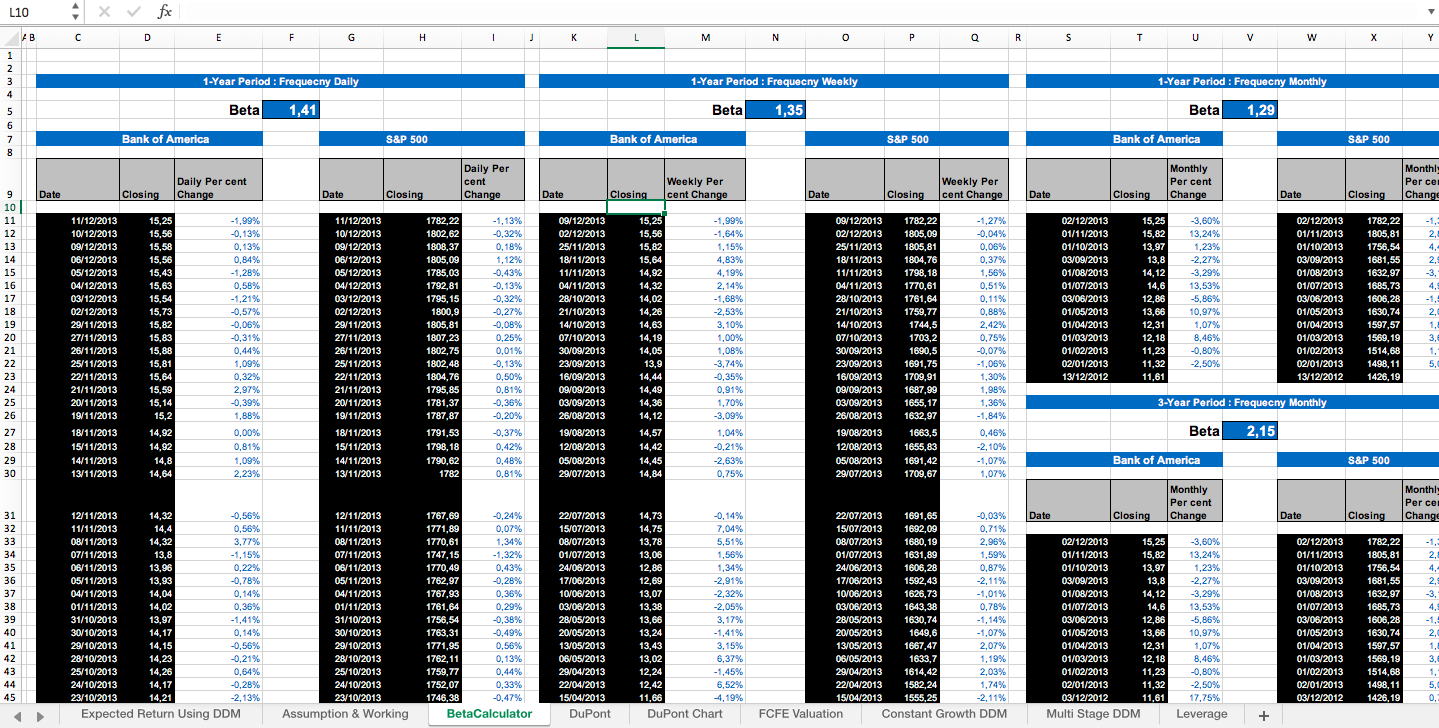Select row 5 header
The image size is (1439, 728).
(x=10, y=110)
